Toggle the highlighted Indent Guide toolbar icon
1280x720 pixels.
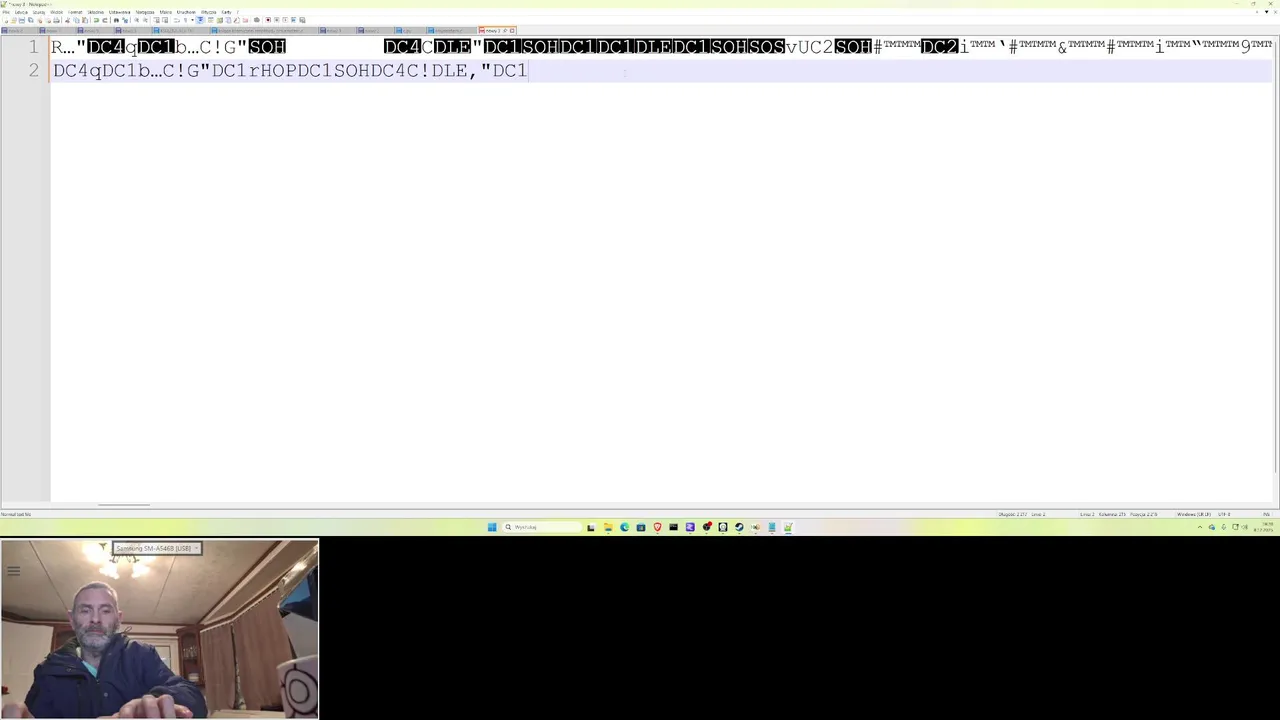click(200, 20)
